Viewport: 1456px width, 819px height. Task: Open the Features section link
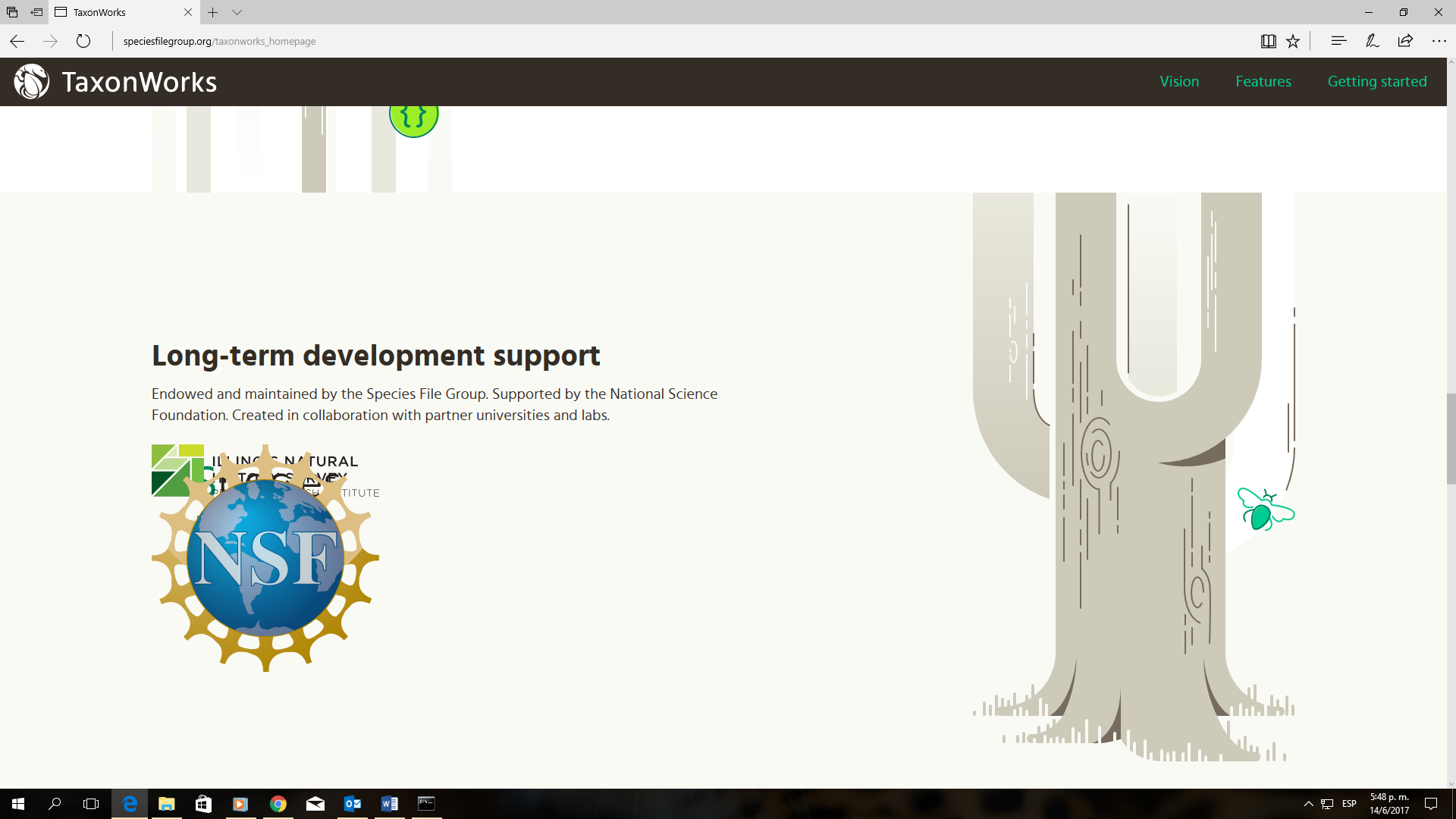click(x=1263, y=81)
